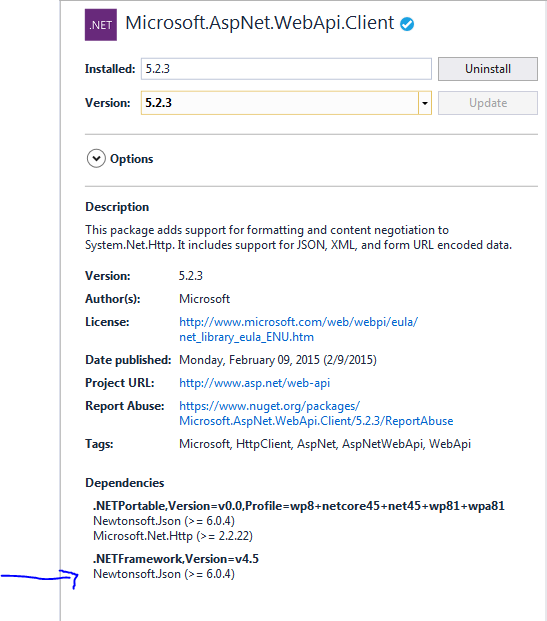This screenshot has height=621, width=547.
Task: Open the Microsoft EULA license link
Action: point(298,329)
